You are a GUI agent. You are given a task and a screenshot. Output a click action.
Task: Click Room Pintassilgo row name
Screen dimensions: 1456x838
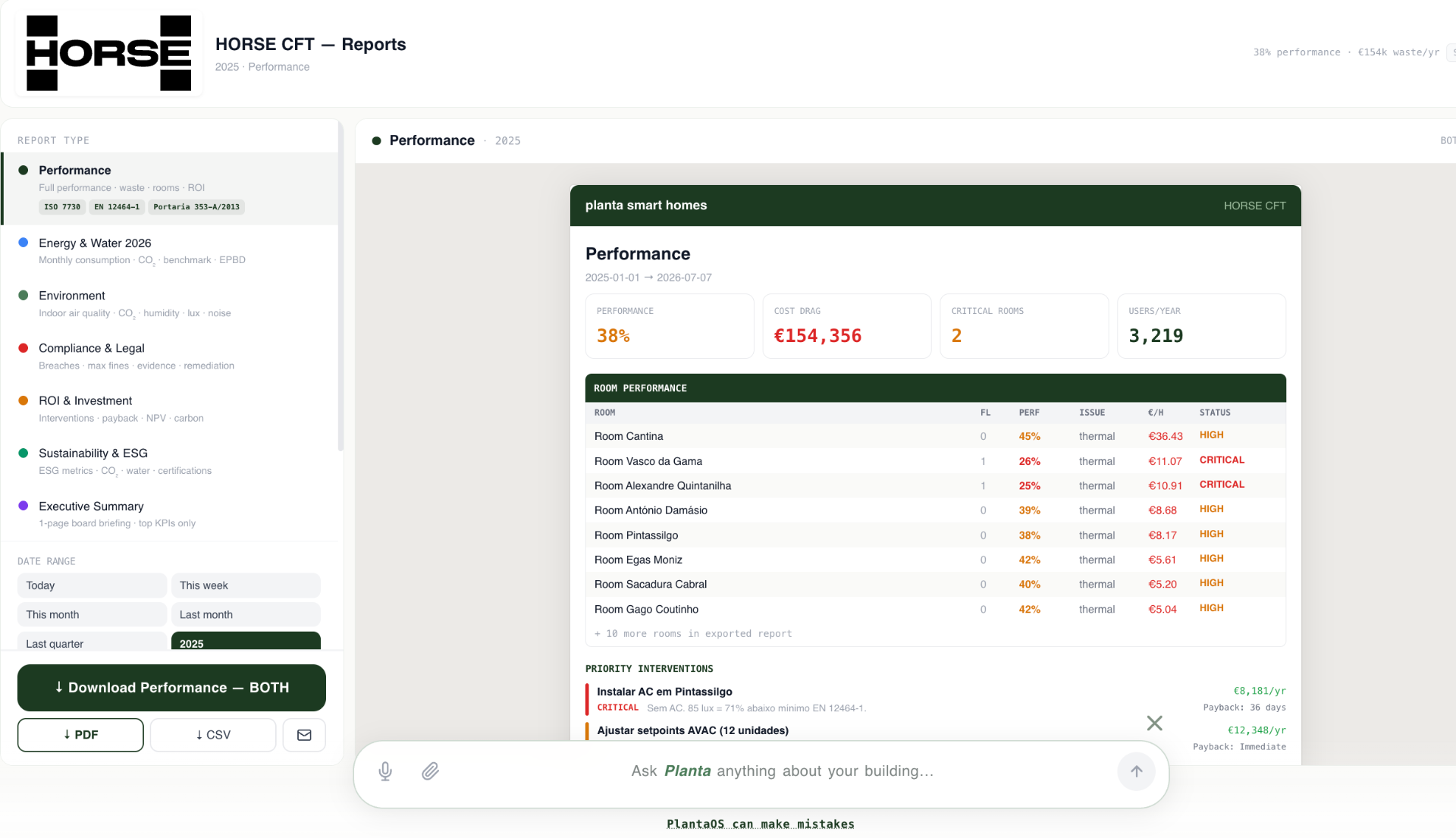click(636, 535)
